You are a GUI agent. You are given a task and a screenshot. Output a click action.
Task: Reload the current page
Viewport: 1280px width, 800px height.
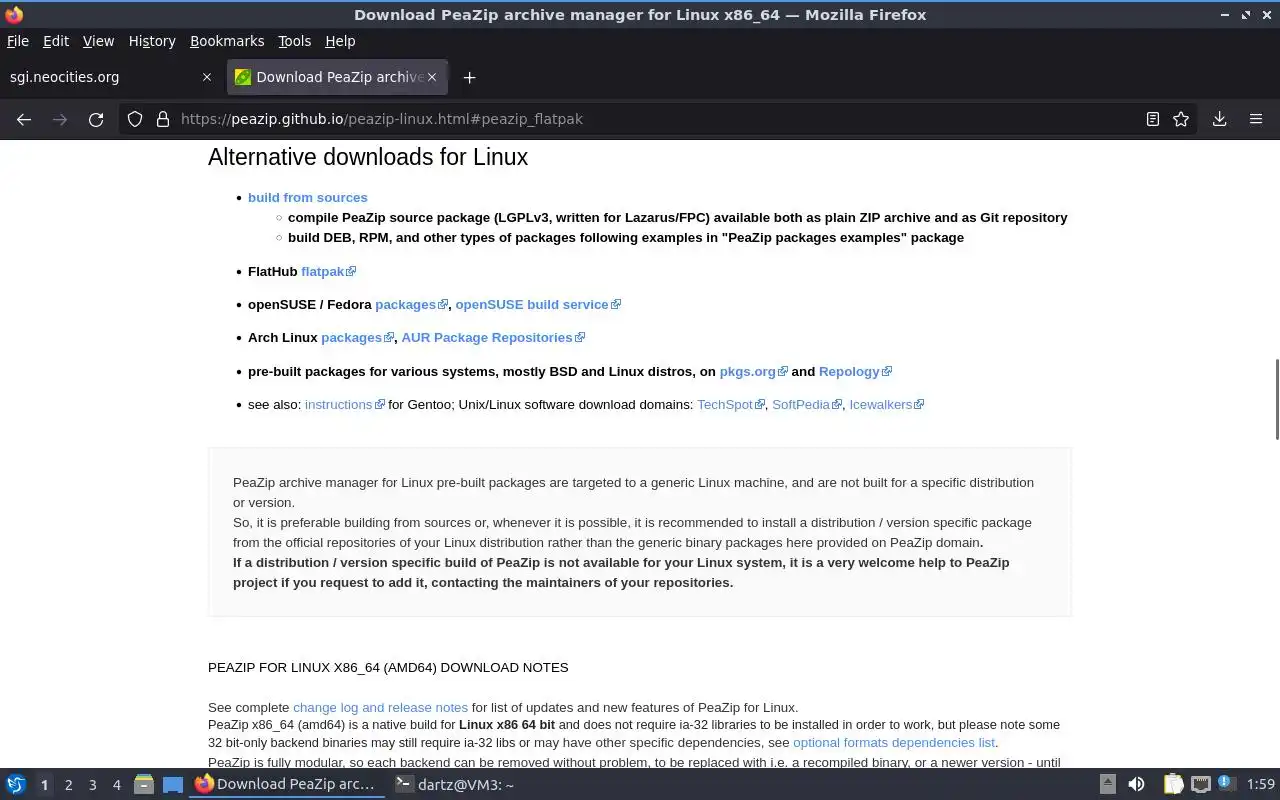pos(96,119)
